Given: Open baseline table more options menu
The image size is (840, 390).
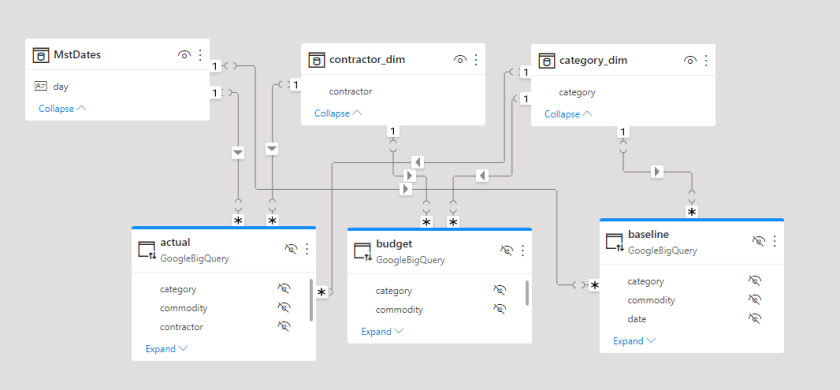Looking at the screenshot, I should point(774,241).
